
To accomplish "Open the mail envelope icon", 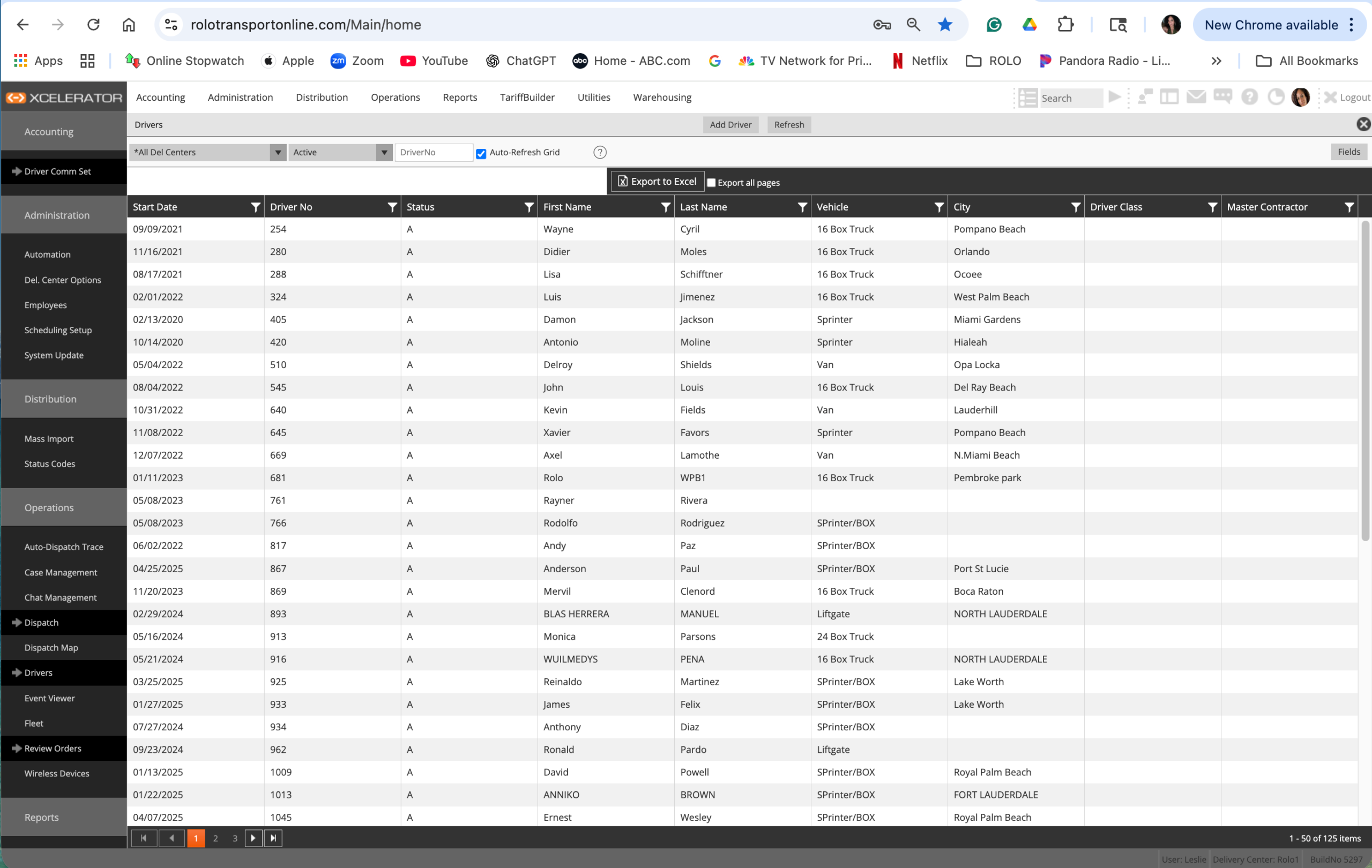I will (1196, 97).
